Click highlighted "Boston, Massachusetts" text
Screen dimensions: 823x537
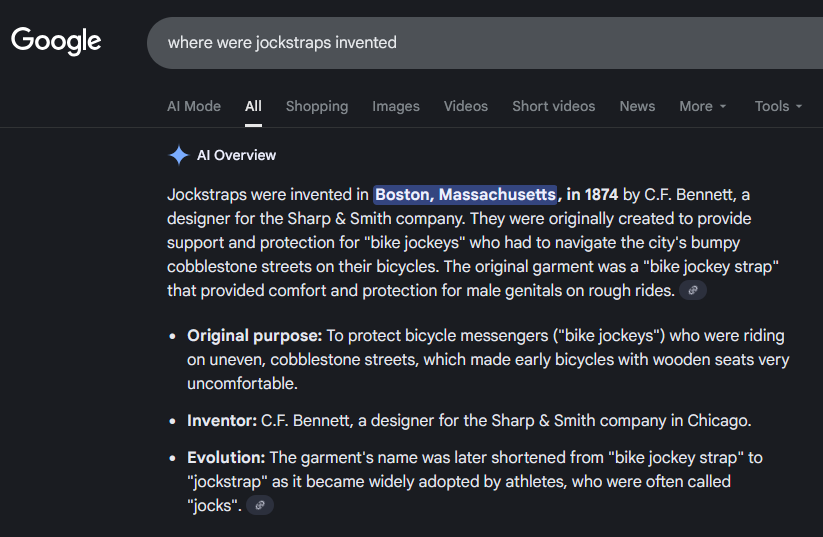coord(465,194)
